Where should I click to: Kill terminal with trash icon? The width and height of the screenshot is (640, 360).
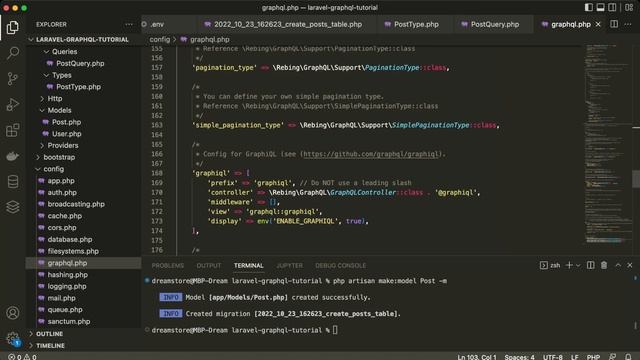pos(604,265)
